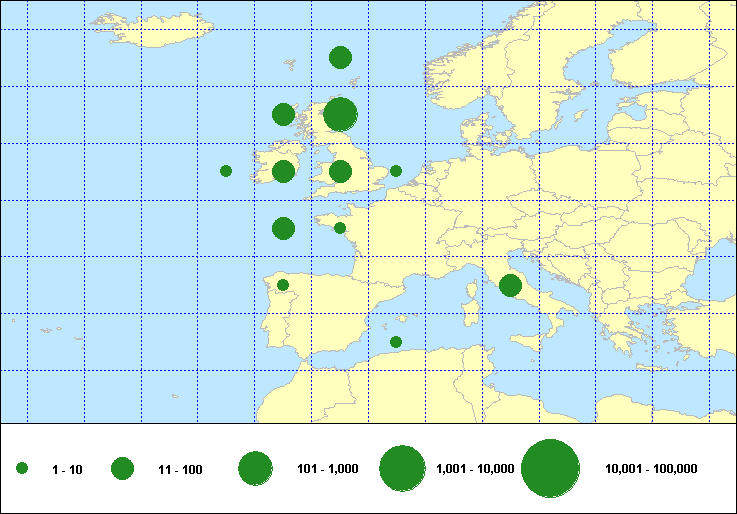Click the "10,001 - 100,000" legend label
This screenshot has width=737, height=514.
click(x=651, y=469)
